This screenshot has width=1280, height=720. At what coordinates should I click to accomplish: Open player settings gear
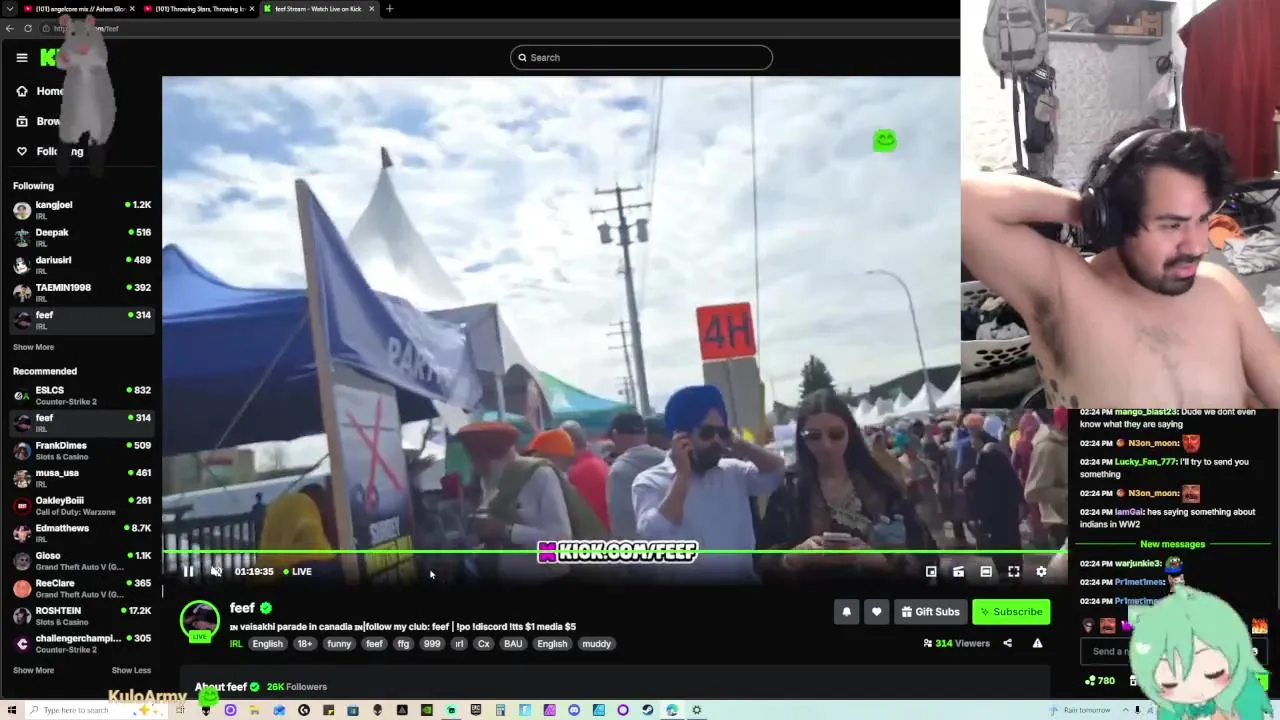(x=1041, y=572)
